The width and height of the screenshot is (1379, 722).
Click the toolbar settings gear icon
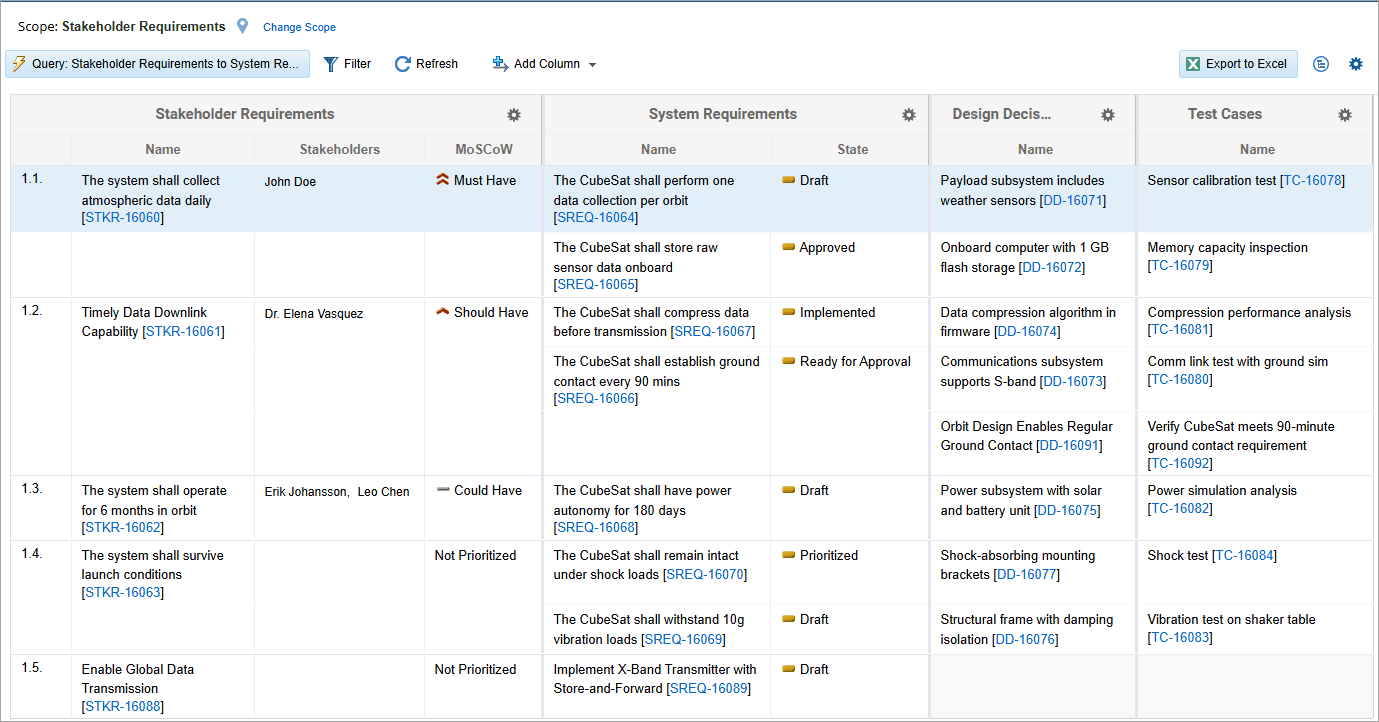[1356, 64]
